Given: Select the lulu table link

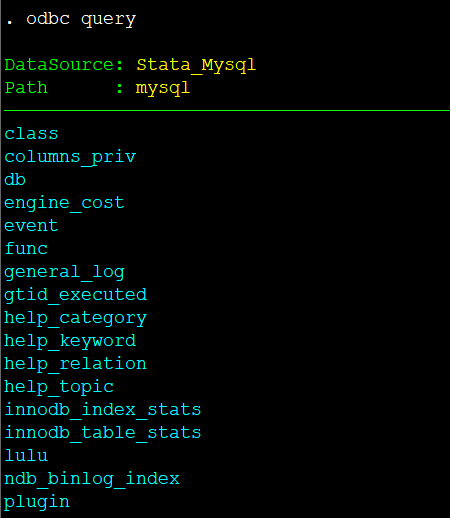Looking at the screenshot, I should point(26,456).
